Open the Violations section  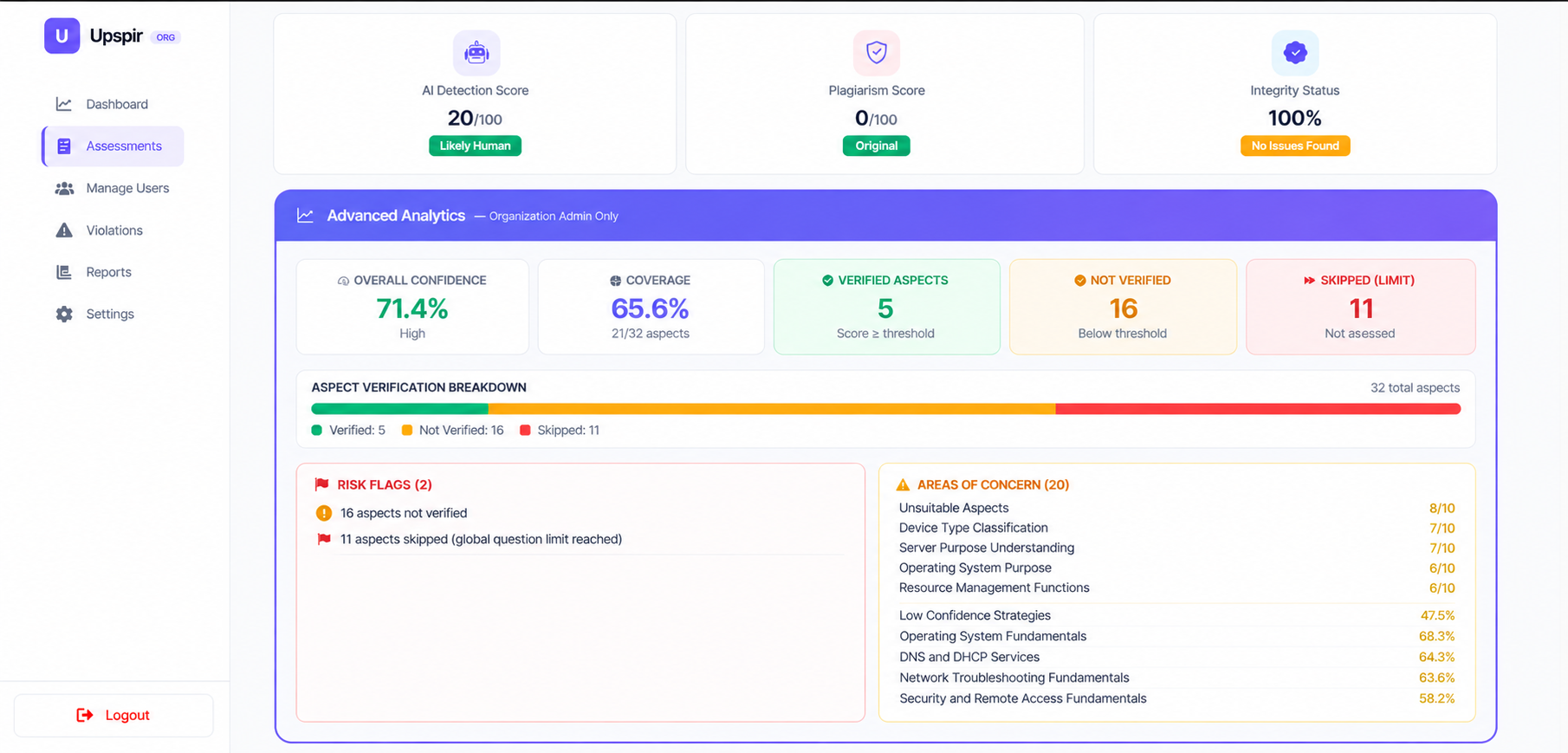(113, 230)
